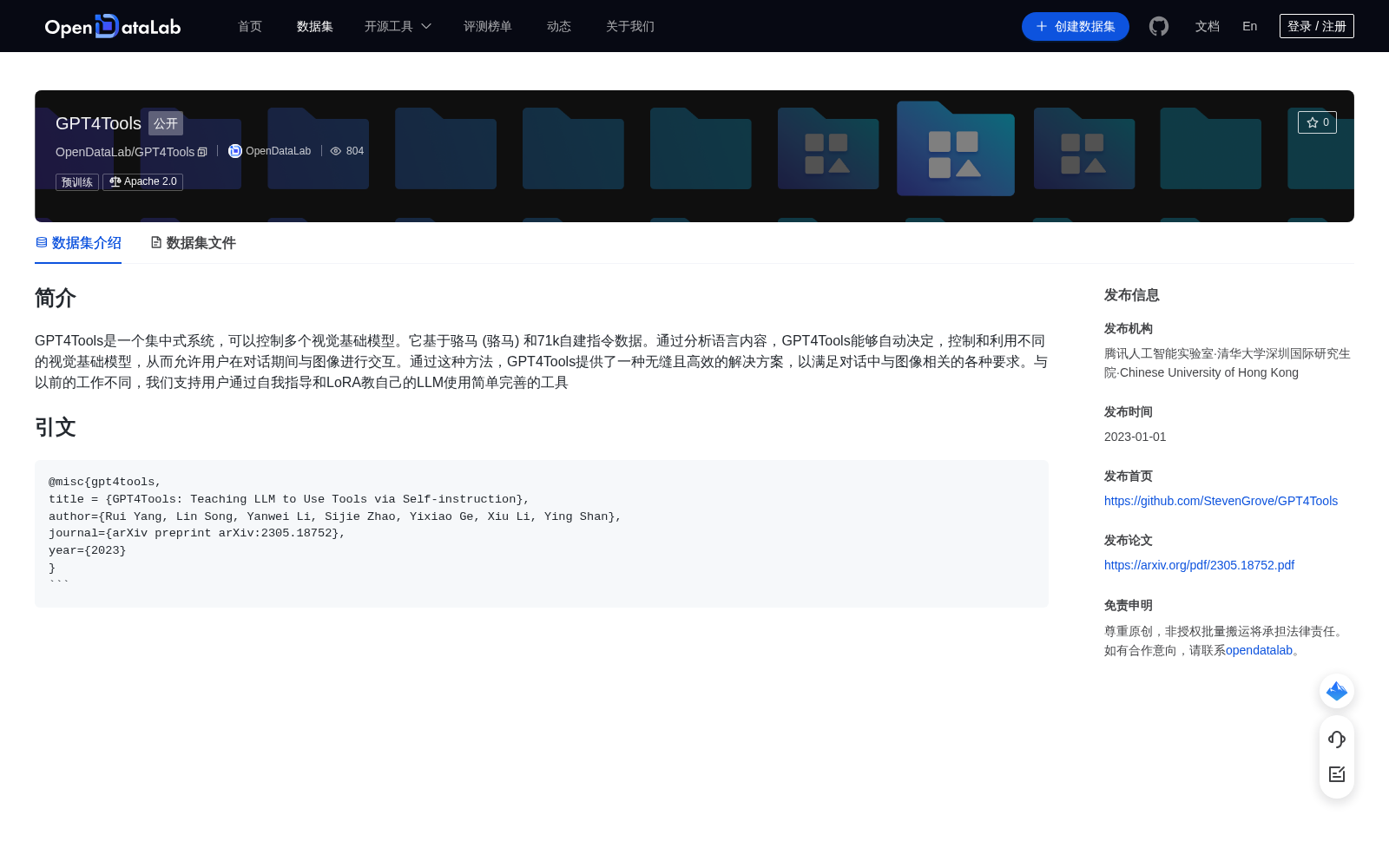Copy the OpenDataLab/GPT4Tools path icon
1389x868 pixels.
(x=202, y=152)
